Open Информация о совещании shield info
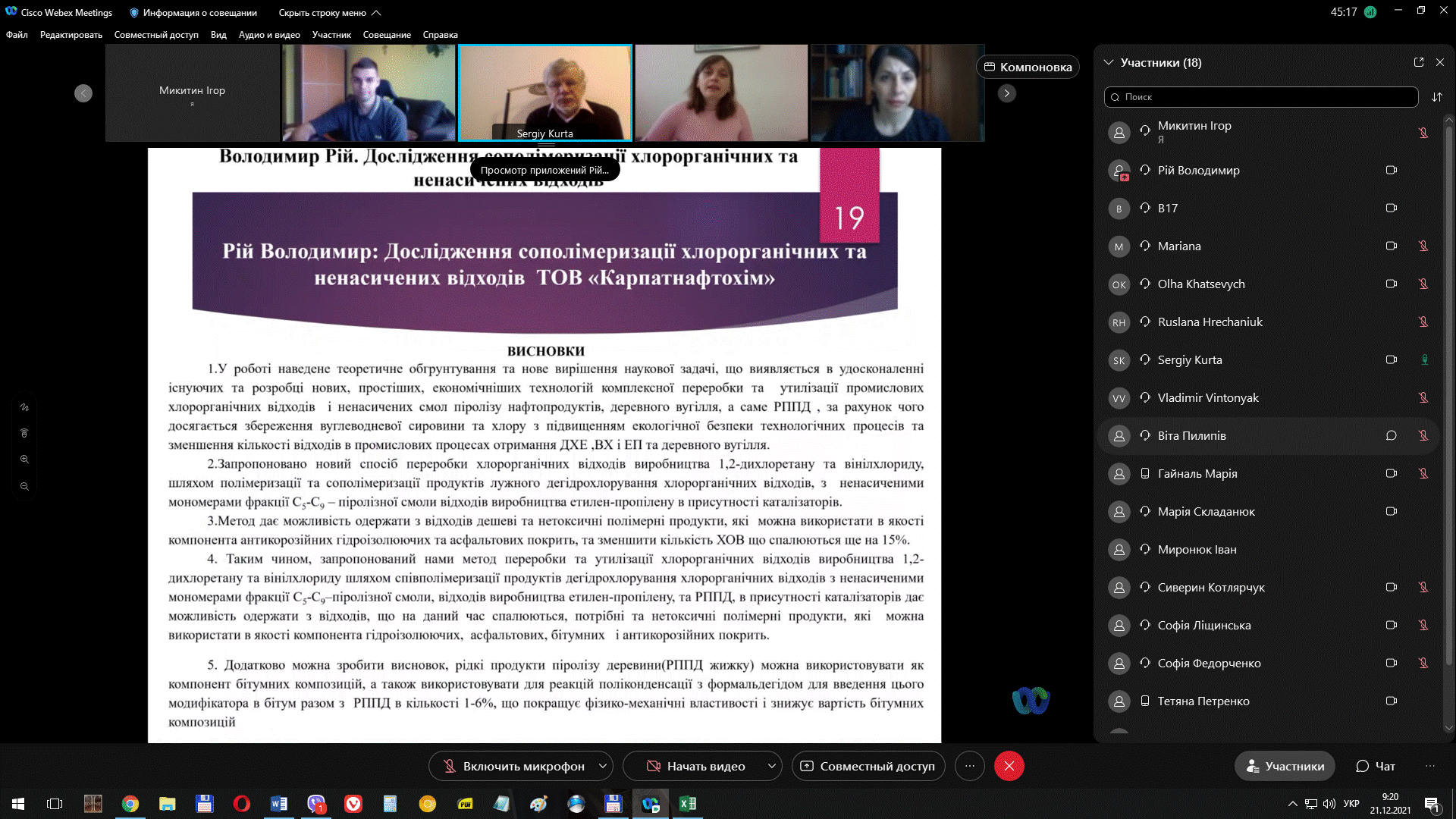The width and height of the screenshot is (1456, 819). coord(193,12)
